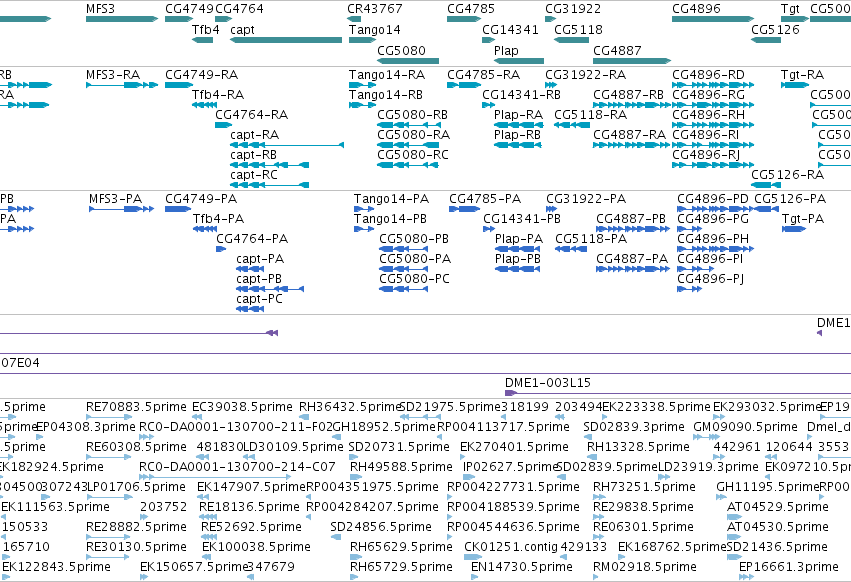Select the Tango14-PA protein label
This screenshot has height=582, width=851.
tap(391, 199)
